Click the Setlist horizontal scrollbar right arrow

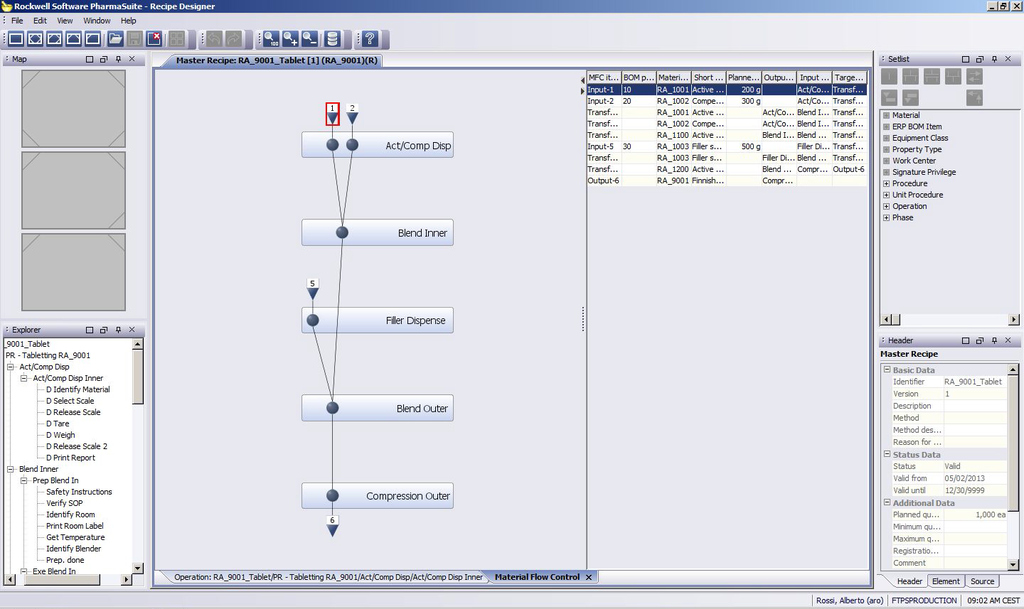1014,320
